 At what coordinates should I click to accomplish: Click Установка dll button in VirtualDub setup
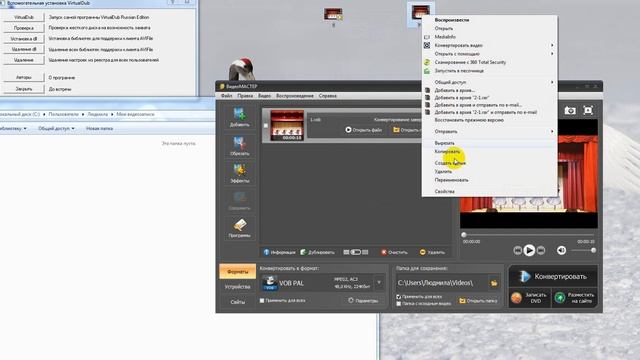pos(24,39)
